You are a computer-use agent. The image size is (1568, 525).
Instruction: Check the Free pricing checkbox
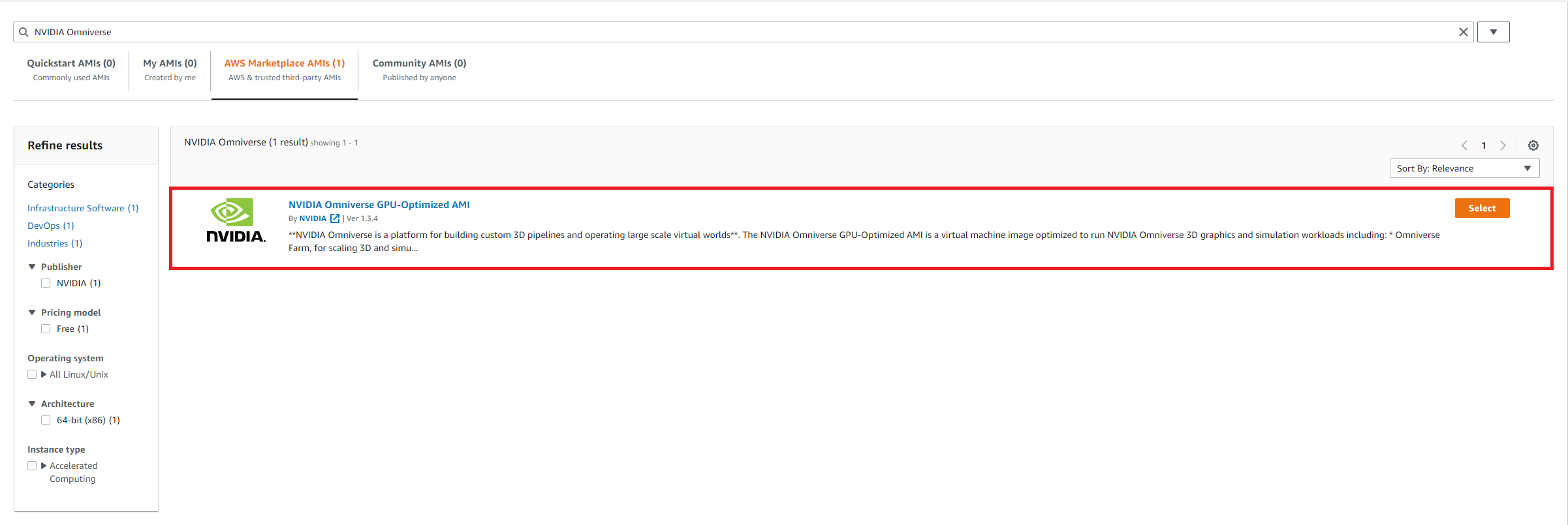point(46,329)
